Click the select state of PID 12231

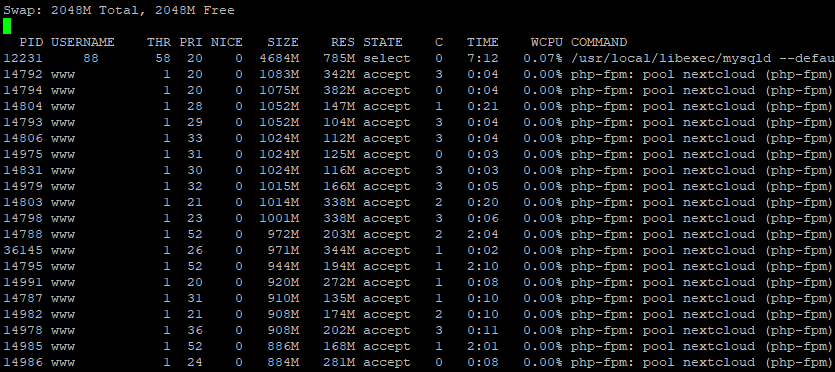click(x=387, y=58)
